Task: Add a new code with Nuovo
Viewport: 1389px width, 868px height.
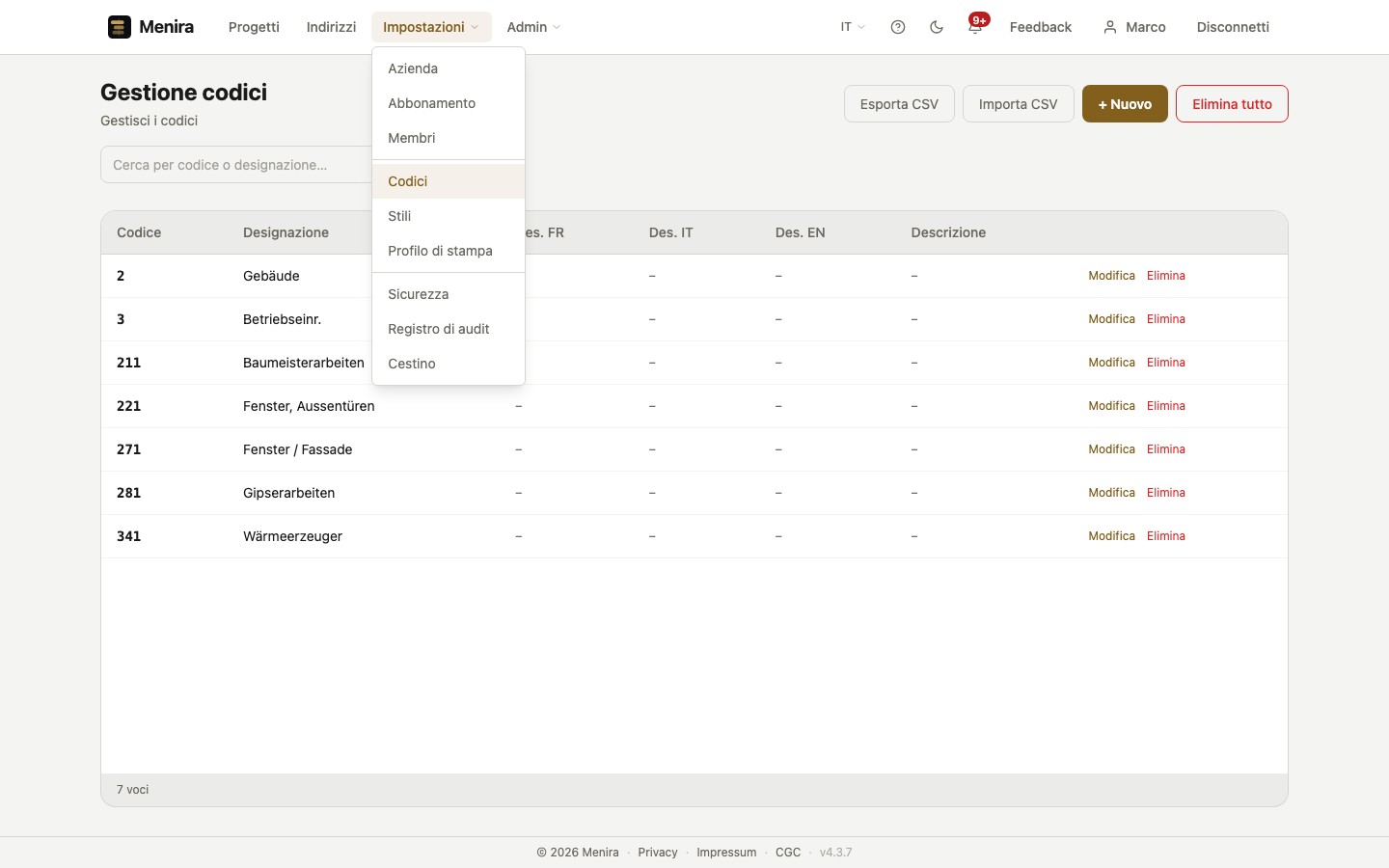Action: click(1125, 104)
